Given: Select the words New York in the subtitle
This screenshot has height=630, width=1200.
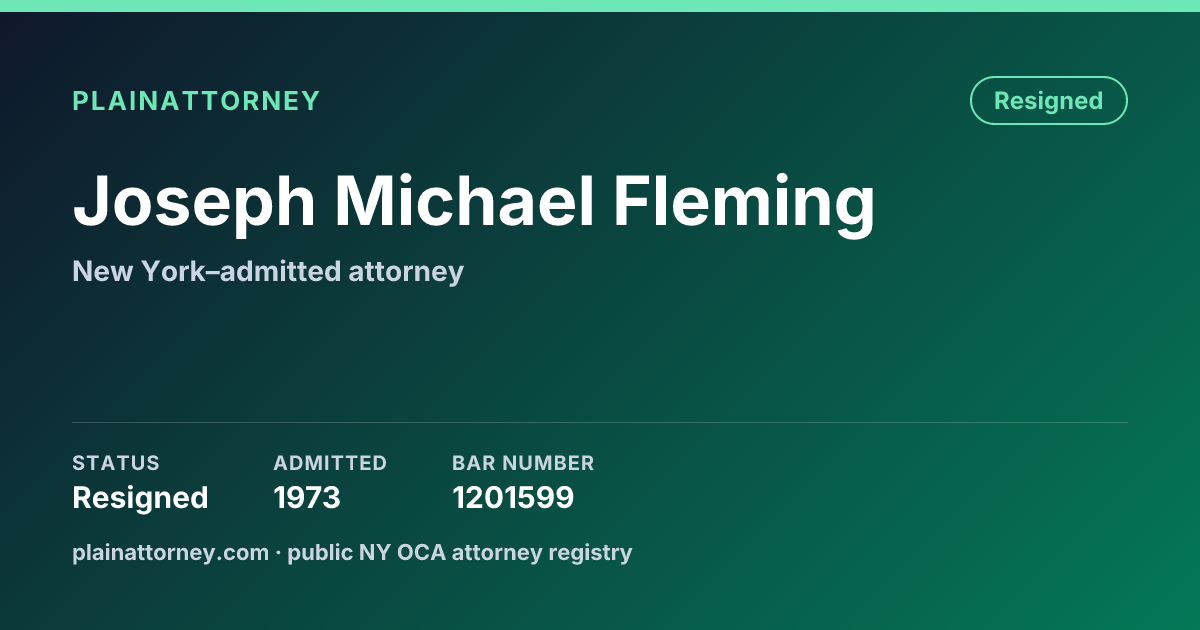Looking at the screenshot, I should click(134, 271).
